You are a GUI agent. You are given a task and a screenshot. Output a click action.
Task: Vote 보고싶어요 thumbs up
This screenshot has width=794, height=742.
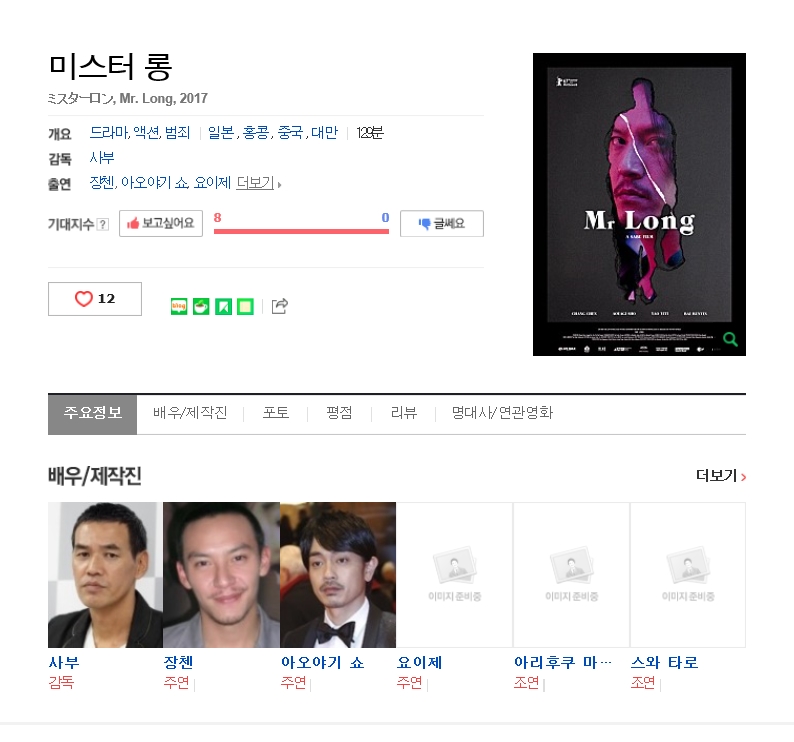[x=161, y=223]
